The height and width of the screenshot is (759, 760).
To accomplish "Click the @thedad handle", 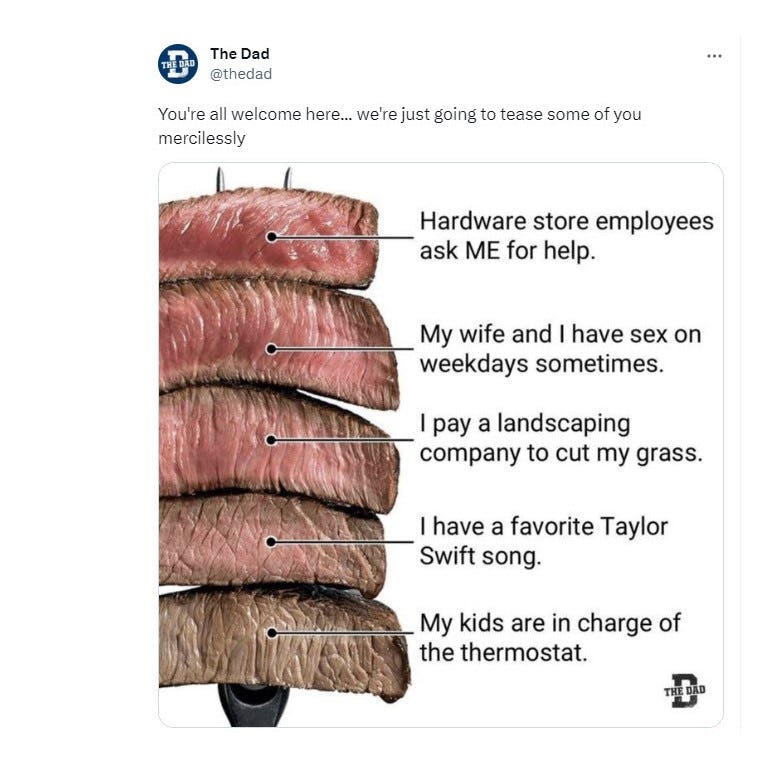I will pos(240,74).
